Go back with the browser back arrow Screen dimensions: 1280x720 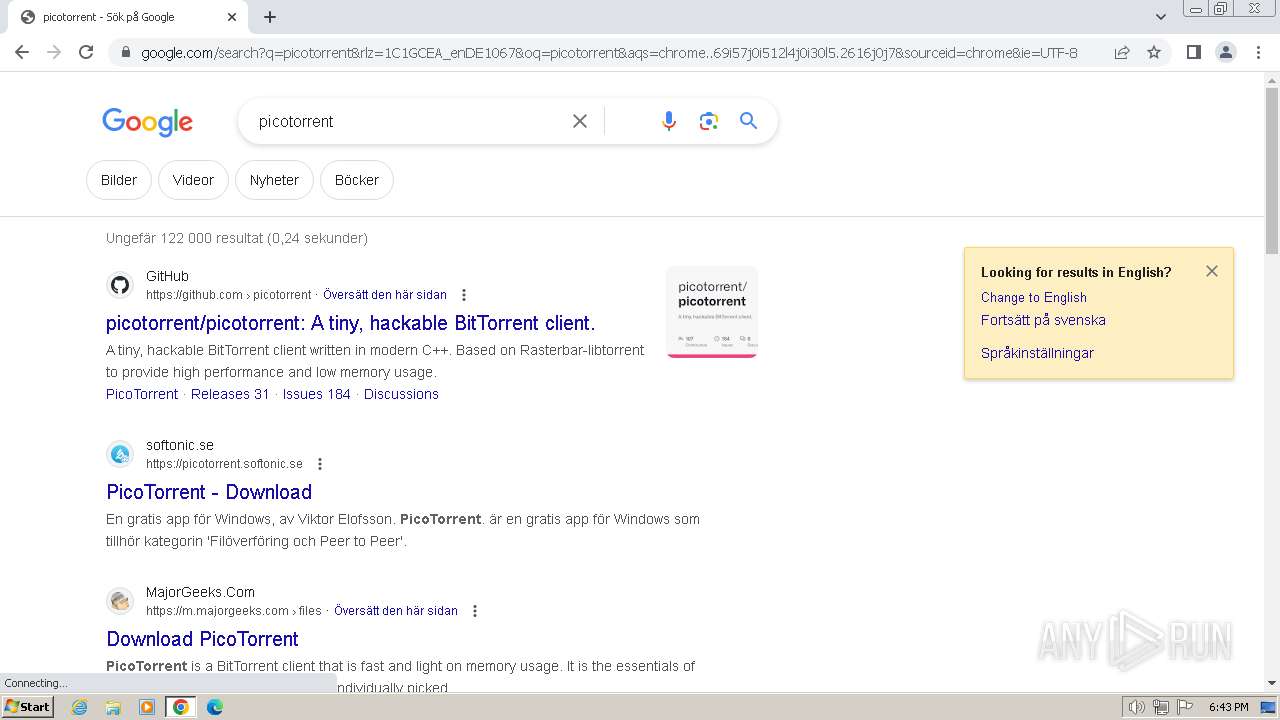click(x=22, y=52)
